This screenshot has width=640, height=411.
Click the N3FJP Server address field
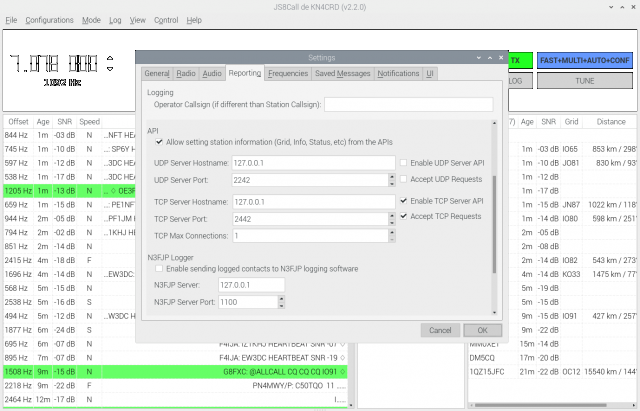pyautogui.click(x=251, y=285)
